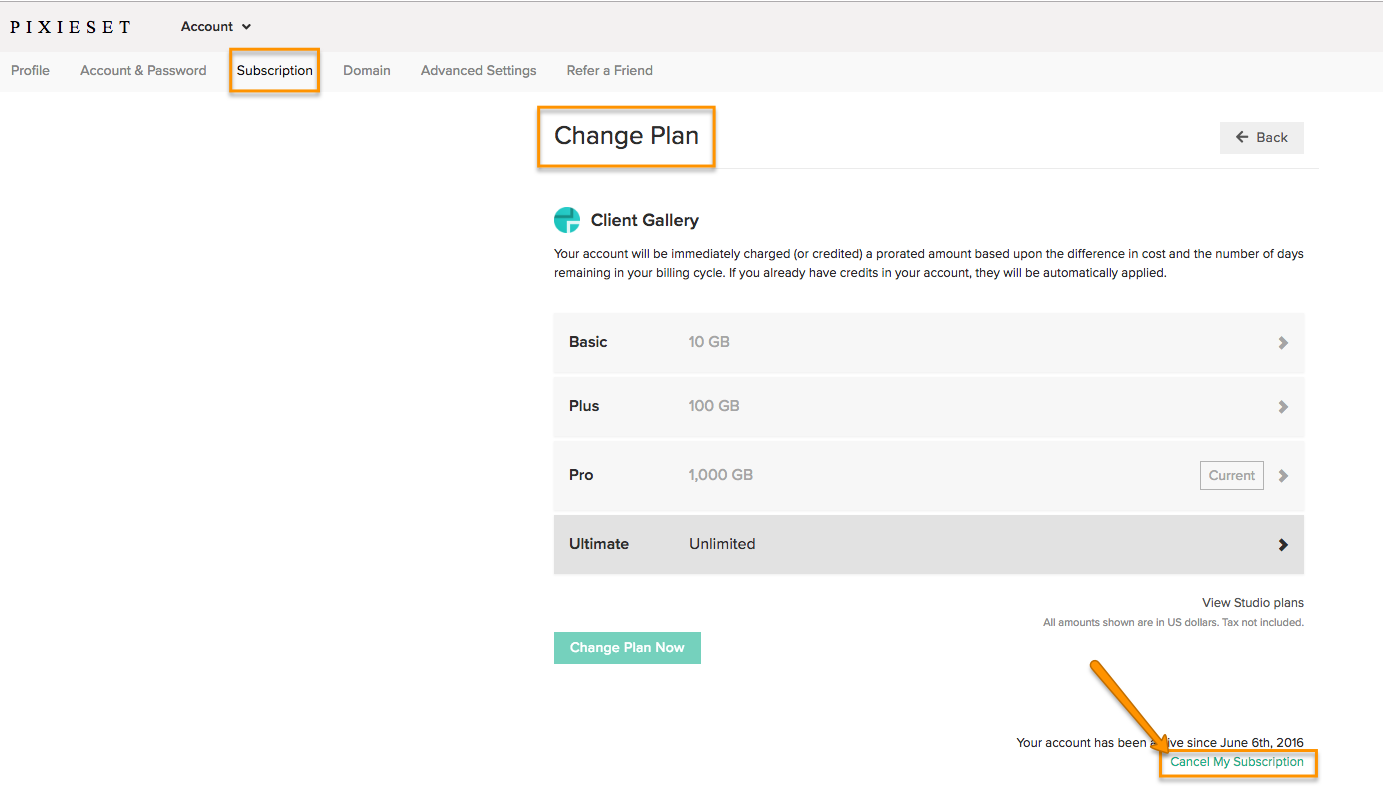Viewport: 1383px width, 794px height.
Task: Open the View Studio plans link
Action: click(x=1253, y=603)
